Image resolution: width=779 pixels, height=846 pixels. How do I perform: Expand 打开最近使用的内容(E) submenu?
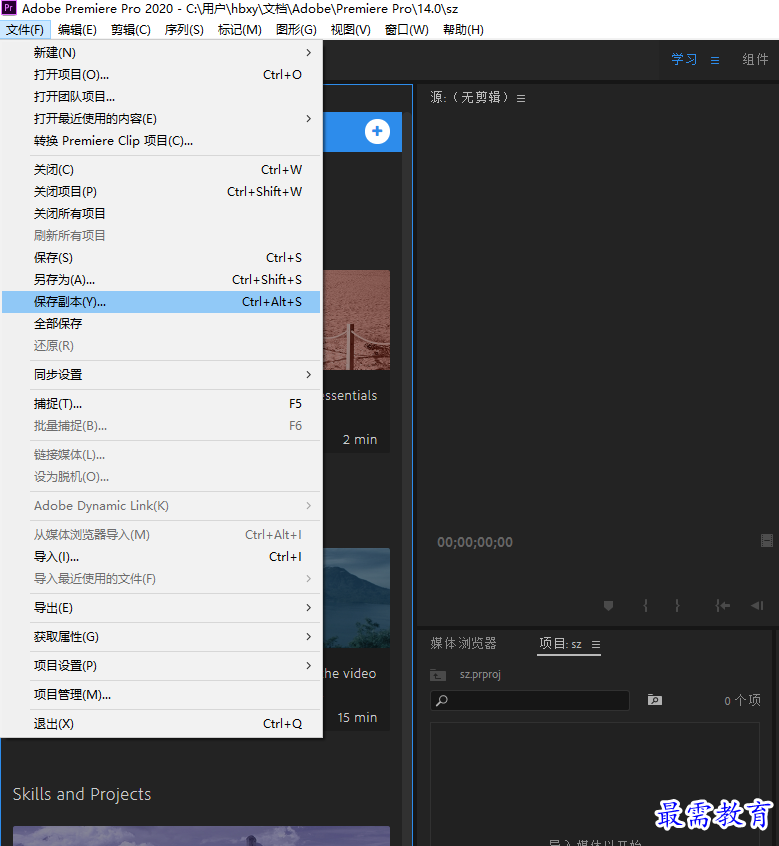click(309, 118)
